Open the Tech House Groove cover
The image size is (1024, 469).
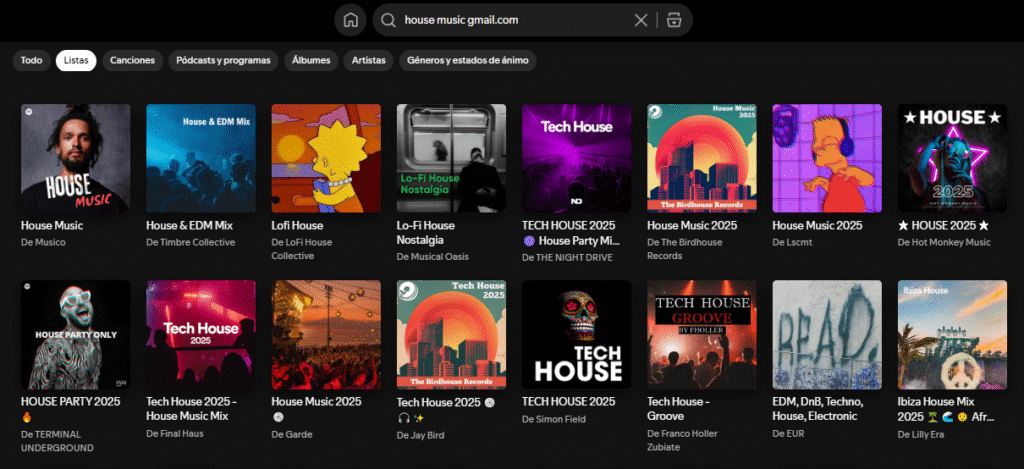[702, 334]
